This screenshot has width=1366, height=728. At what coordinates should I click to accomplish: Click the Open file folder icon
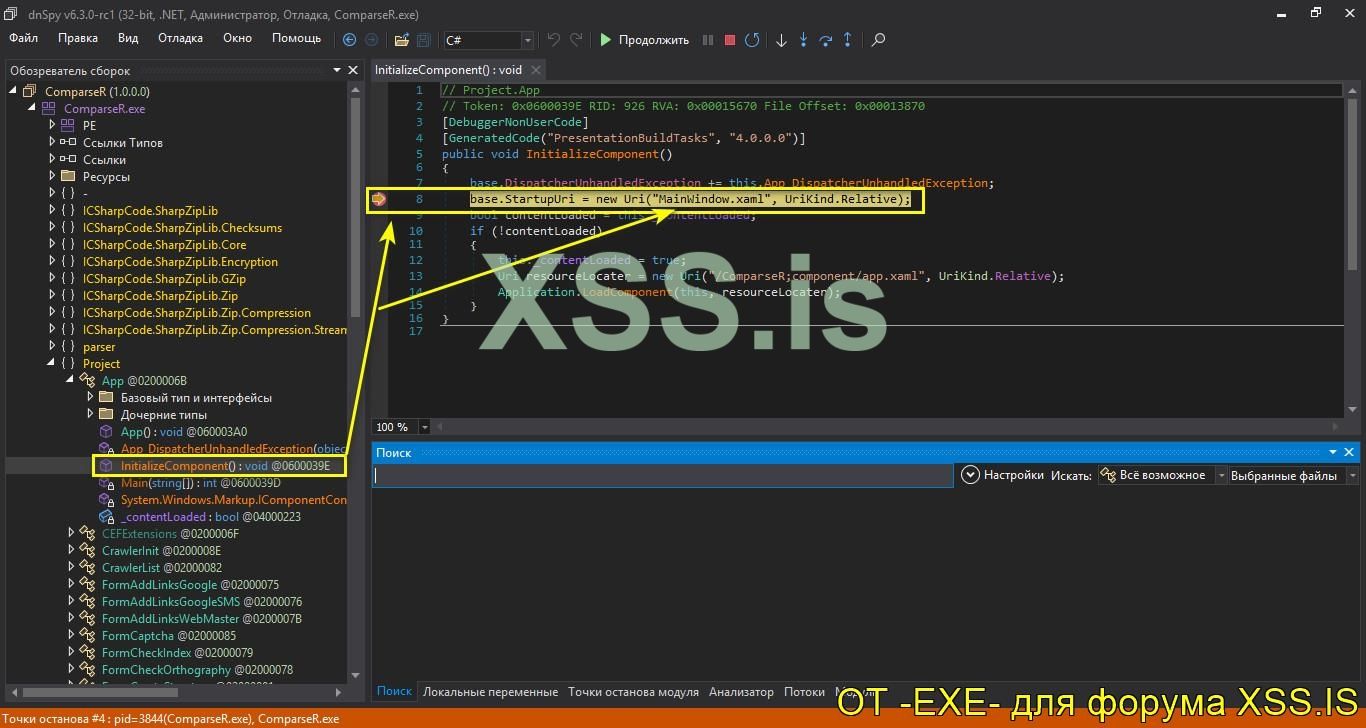click(401, 40)
